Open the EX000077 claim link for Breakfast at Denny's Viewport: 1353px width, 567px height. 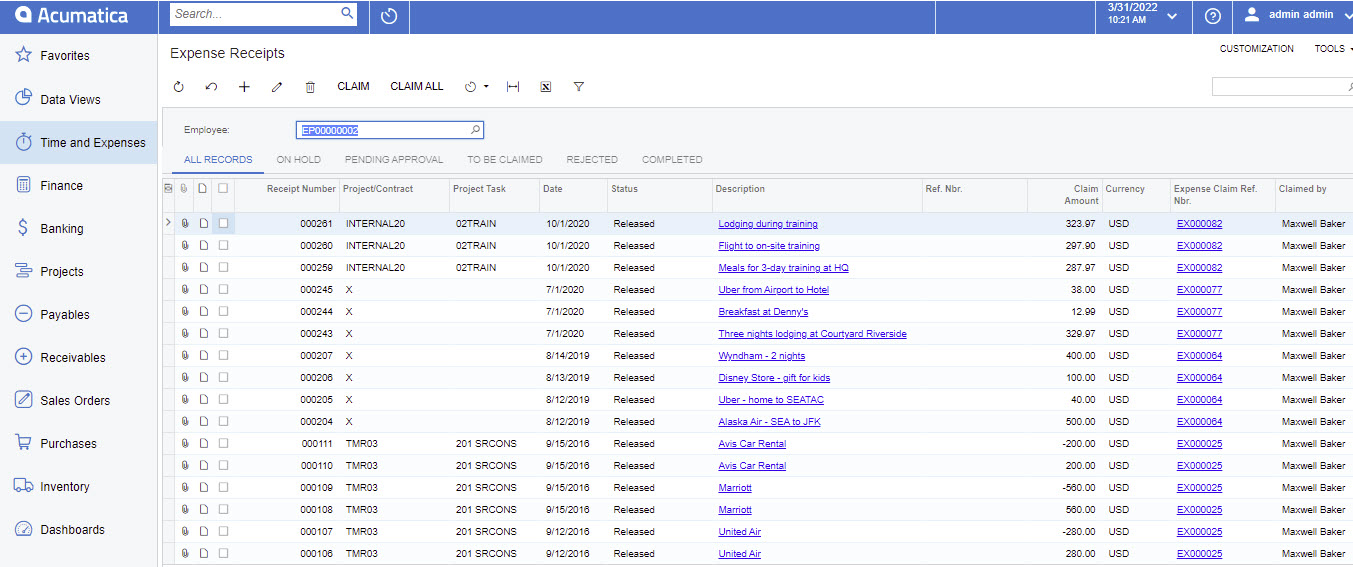coord(1199,312)
